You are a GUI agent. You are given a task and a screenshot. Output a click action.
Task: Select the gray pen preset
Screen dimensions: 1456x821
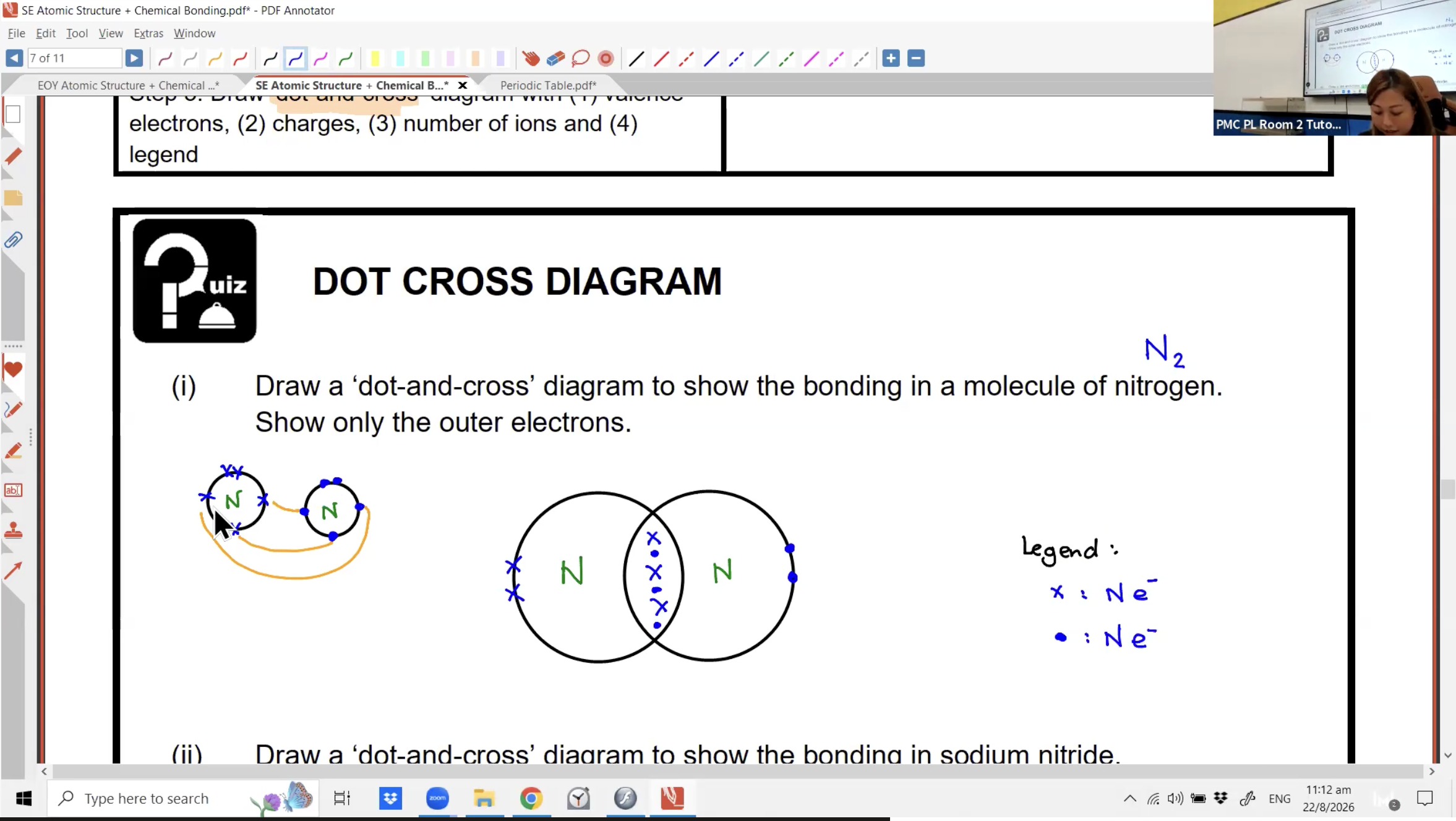(190, 59)
